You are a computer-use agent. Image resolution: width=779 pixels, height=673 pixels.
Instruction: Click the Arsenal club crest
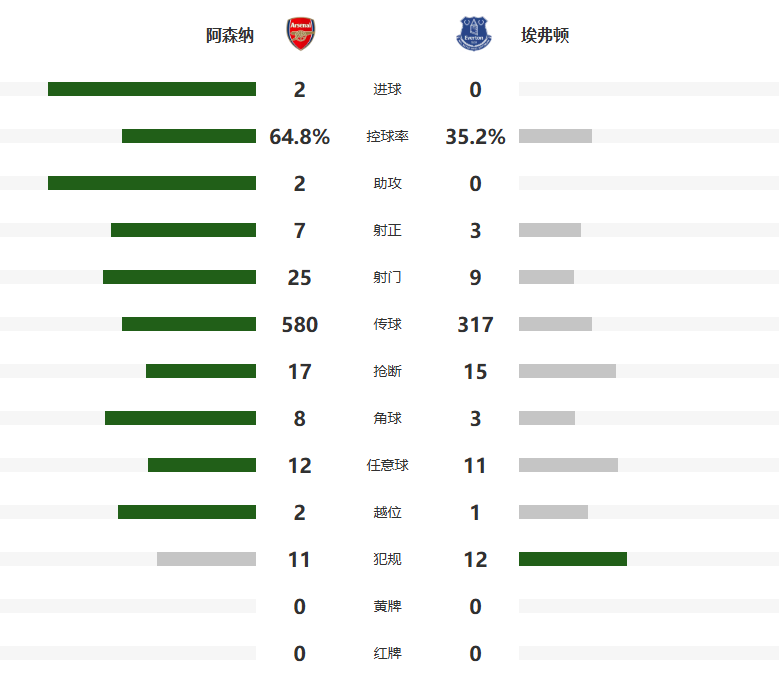click(x=300, y=34)
